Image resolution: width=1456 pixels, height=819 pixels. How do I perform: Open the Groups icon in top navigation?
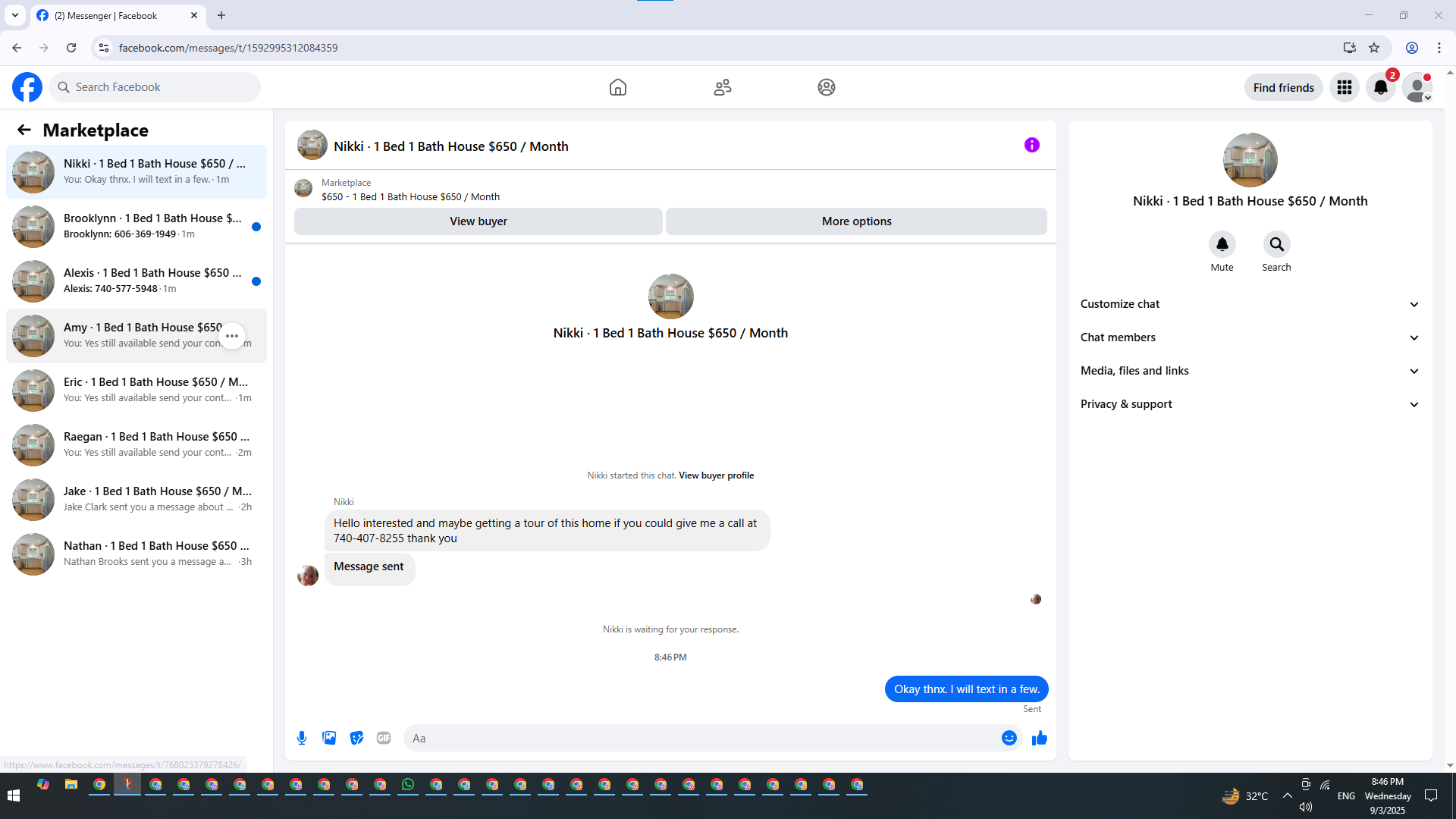point(827,87)
